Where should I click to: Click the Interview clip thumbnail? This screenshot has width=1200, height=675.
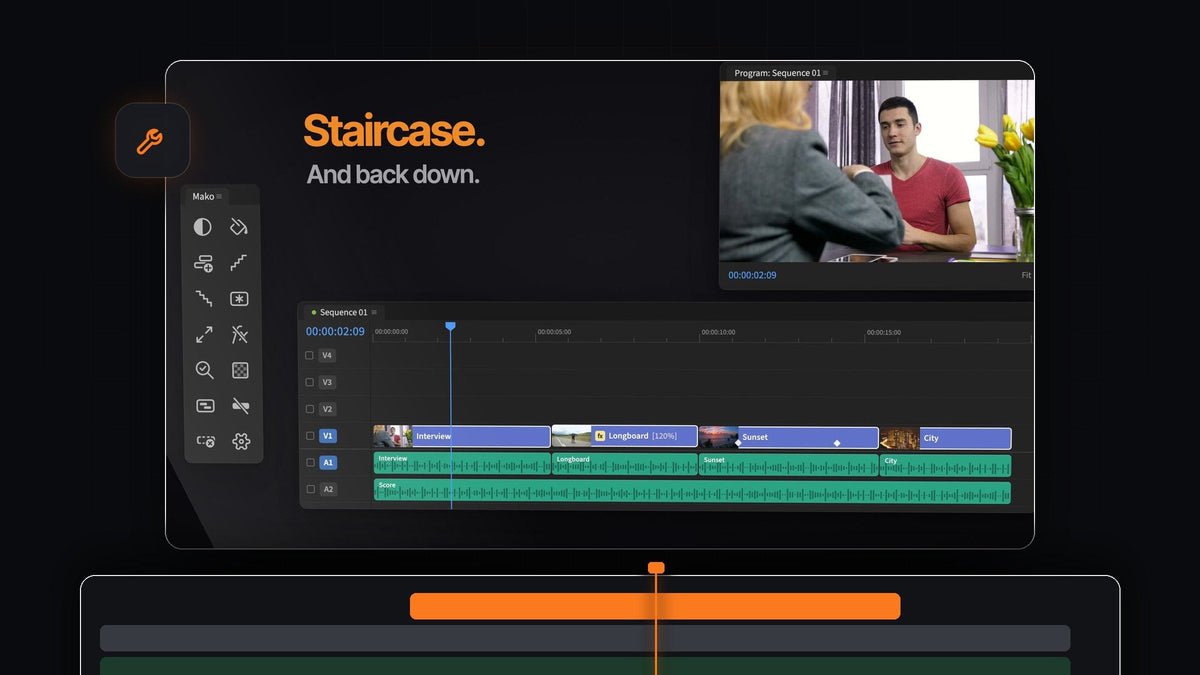pyautogui.click(x=392, y=437)
